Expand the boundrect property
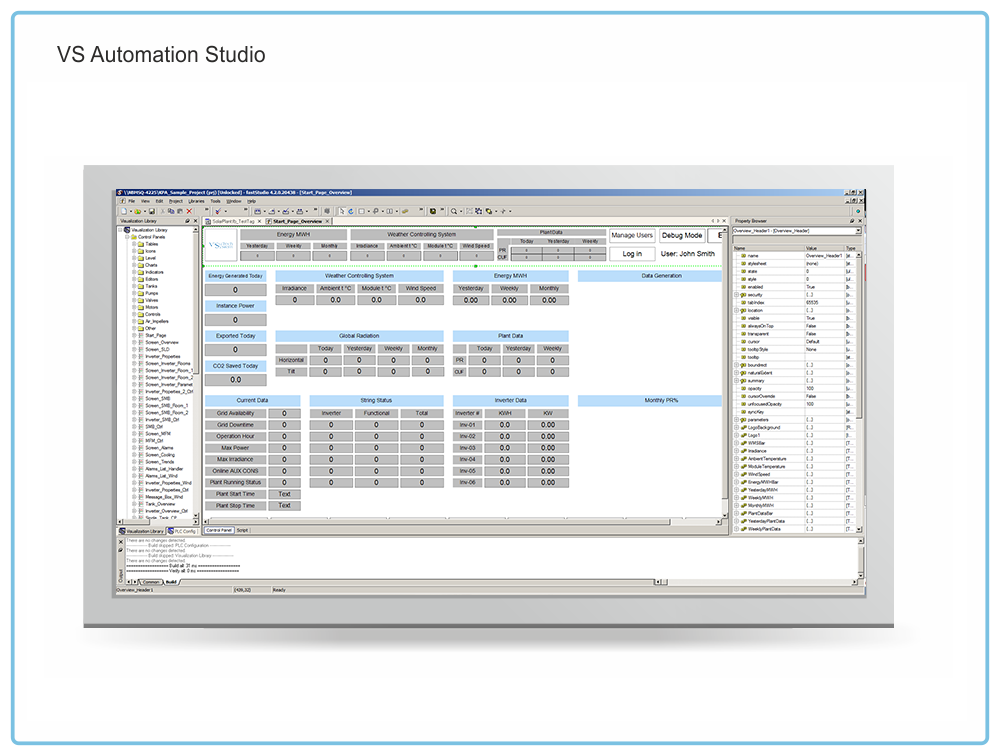This screenshot has width=1000, height=756. [737, 365]
